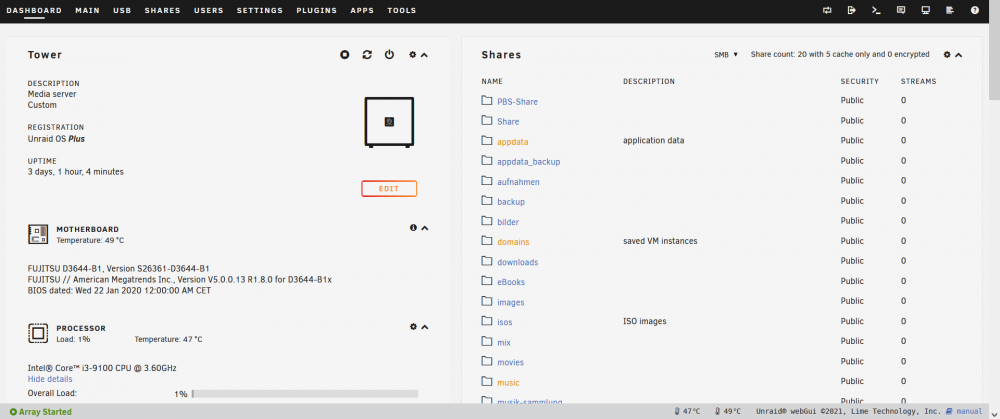
Task: Open the images share
Action: (510, 302)
